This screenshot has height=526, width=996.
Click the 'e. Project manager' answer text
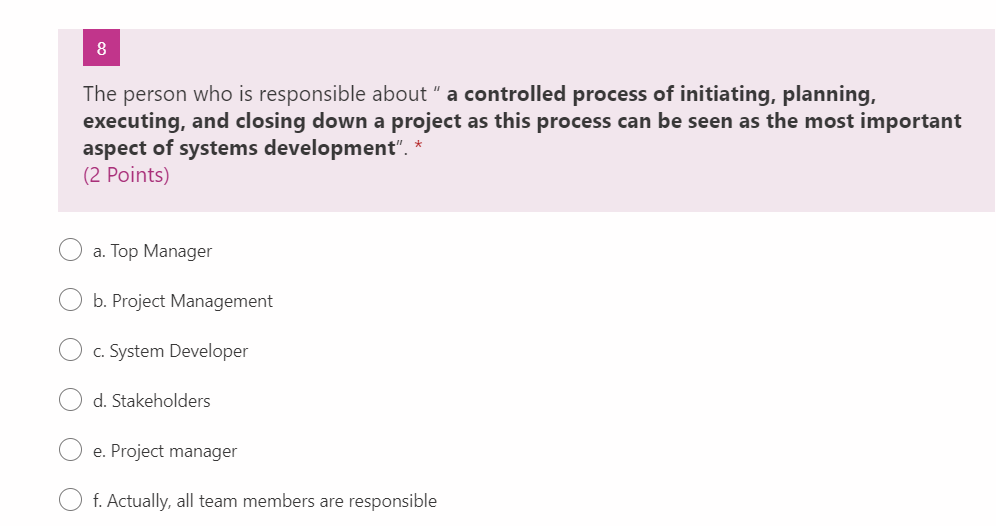[x=165, y=451]
